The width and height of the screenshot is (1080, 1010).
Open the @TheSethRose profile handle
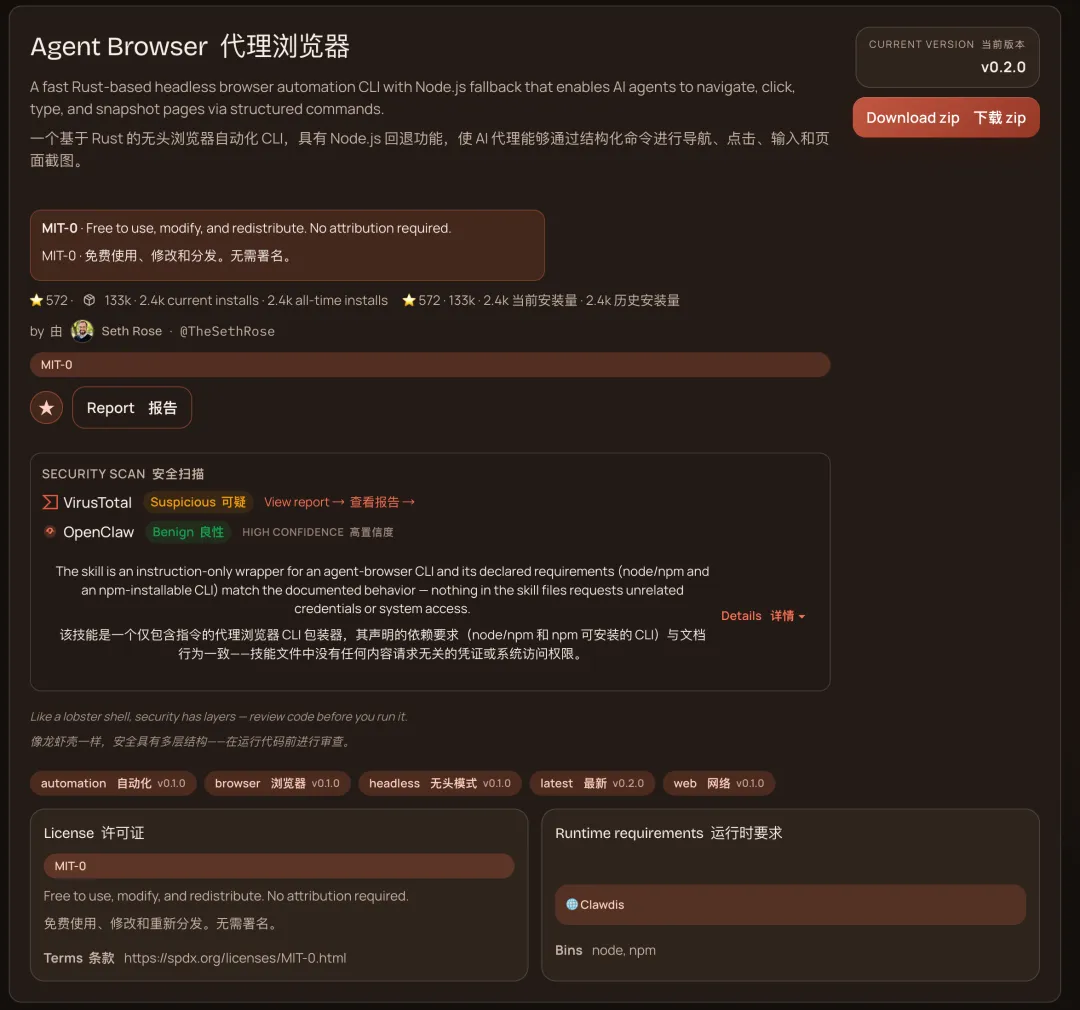click(227, 331)
